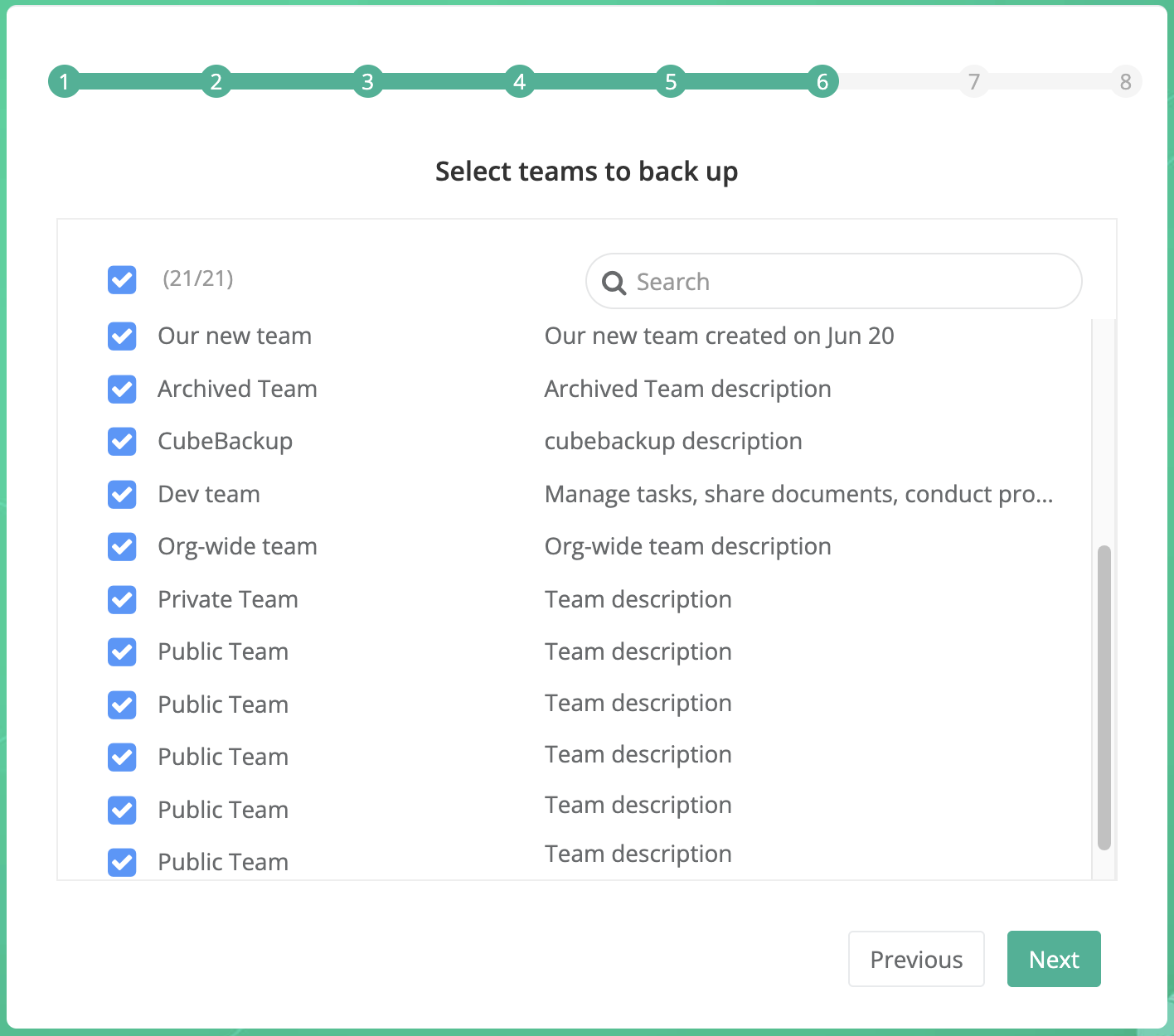This screenshot has height=1036, width=1174.
Task: Open step 5 in the progress indicator
Action: pos(670,81)
